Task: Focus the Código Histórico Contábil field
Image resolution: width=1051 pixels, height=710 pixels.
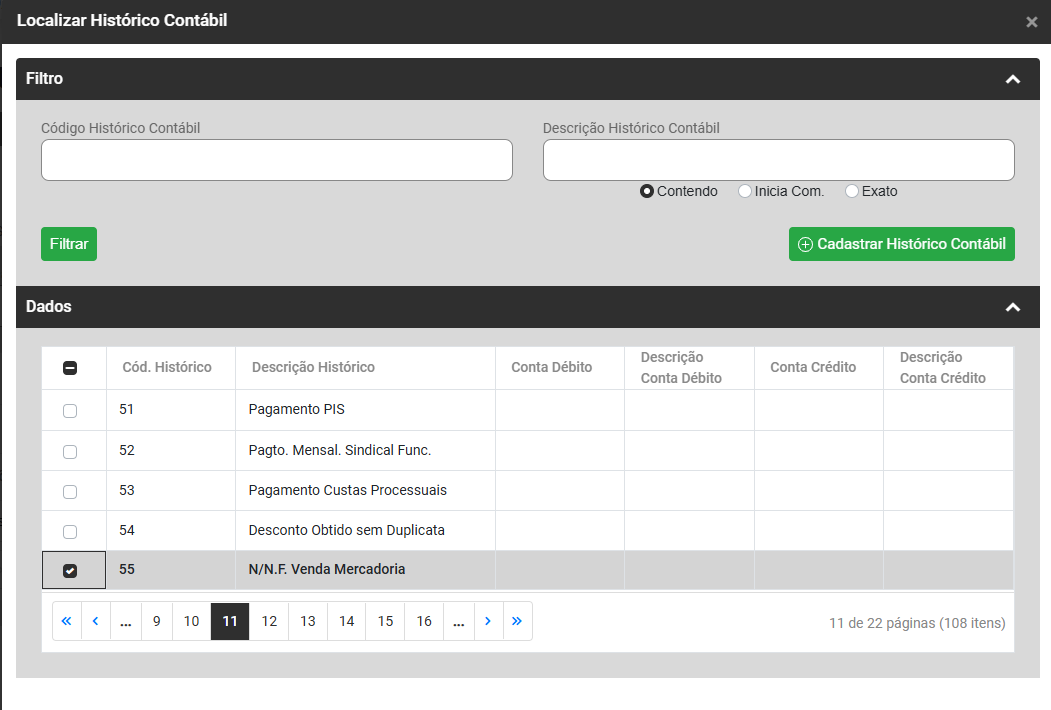Action: coord(276,160)
